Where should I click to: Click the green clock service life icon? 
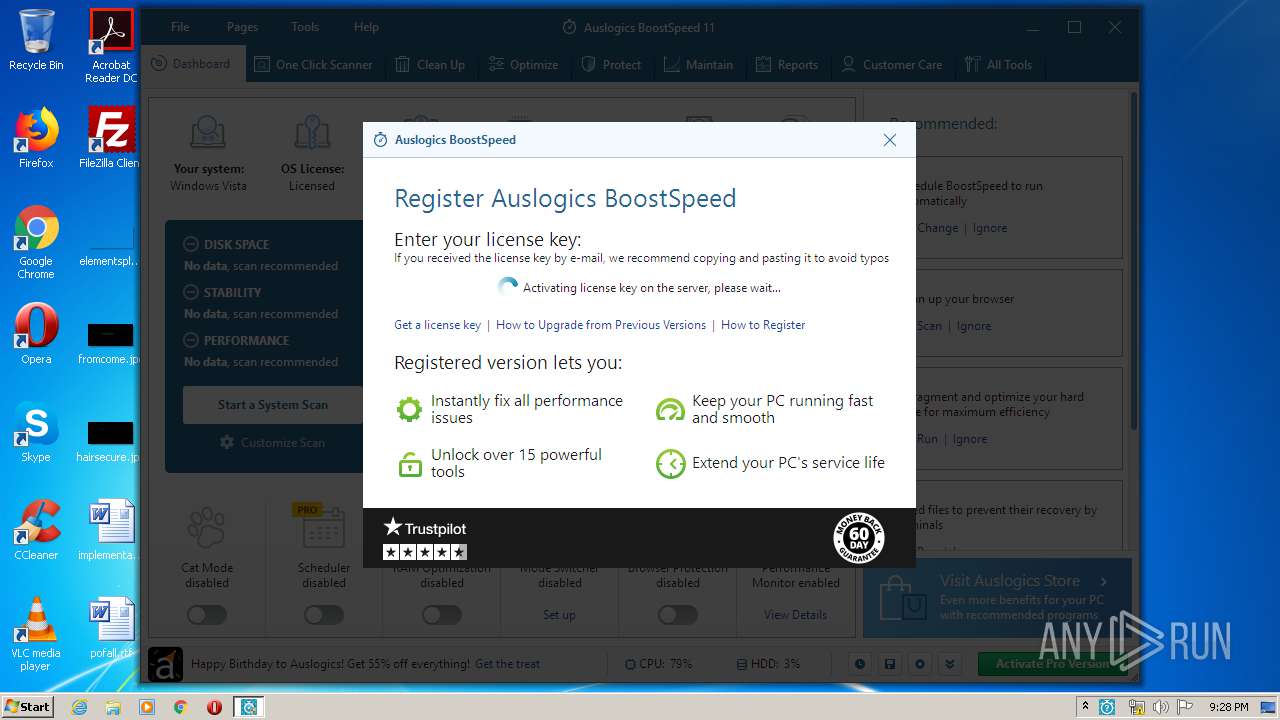(x=670, y=463)
